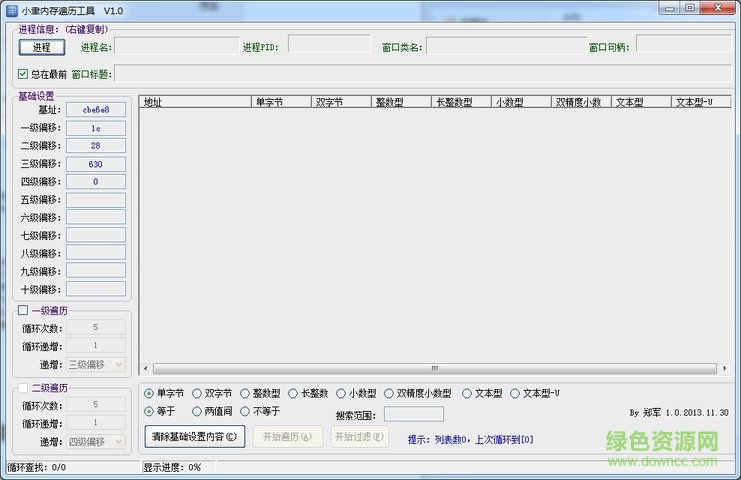Image resolution: width=741 pixels, height=480 pixels.
Task: Click 一级遍历 循环递增 field
Action: (x=96, y=345)
